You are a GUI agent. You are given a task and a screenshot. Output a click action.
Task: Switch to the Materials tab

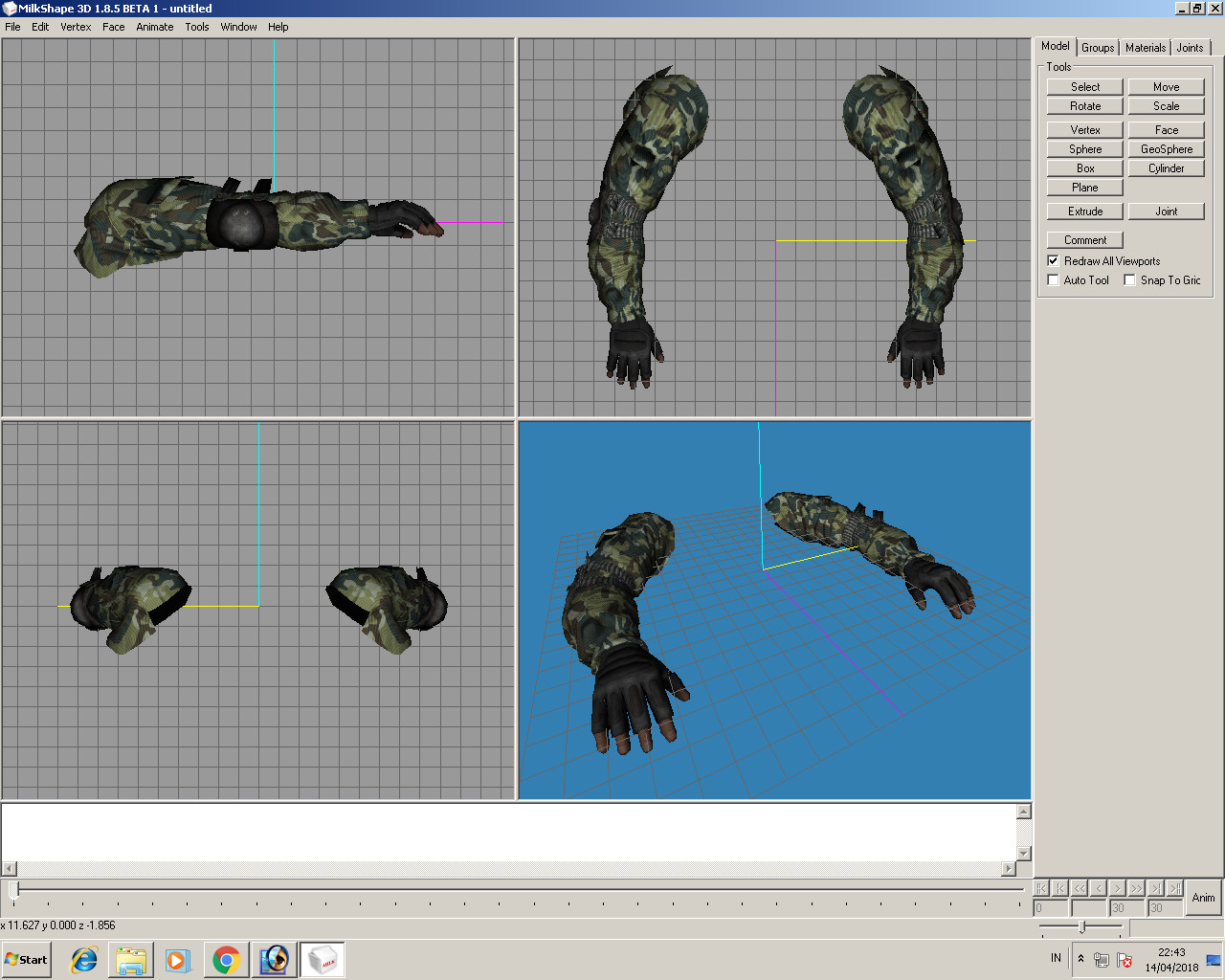(1145, 47)
